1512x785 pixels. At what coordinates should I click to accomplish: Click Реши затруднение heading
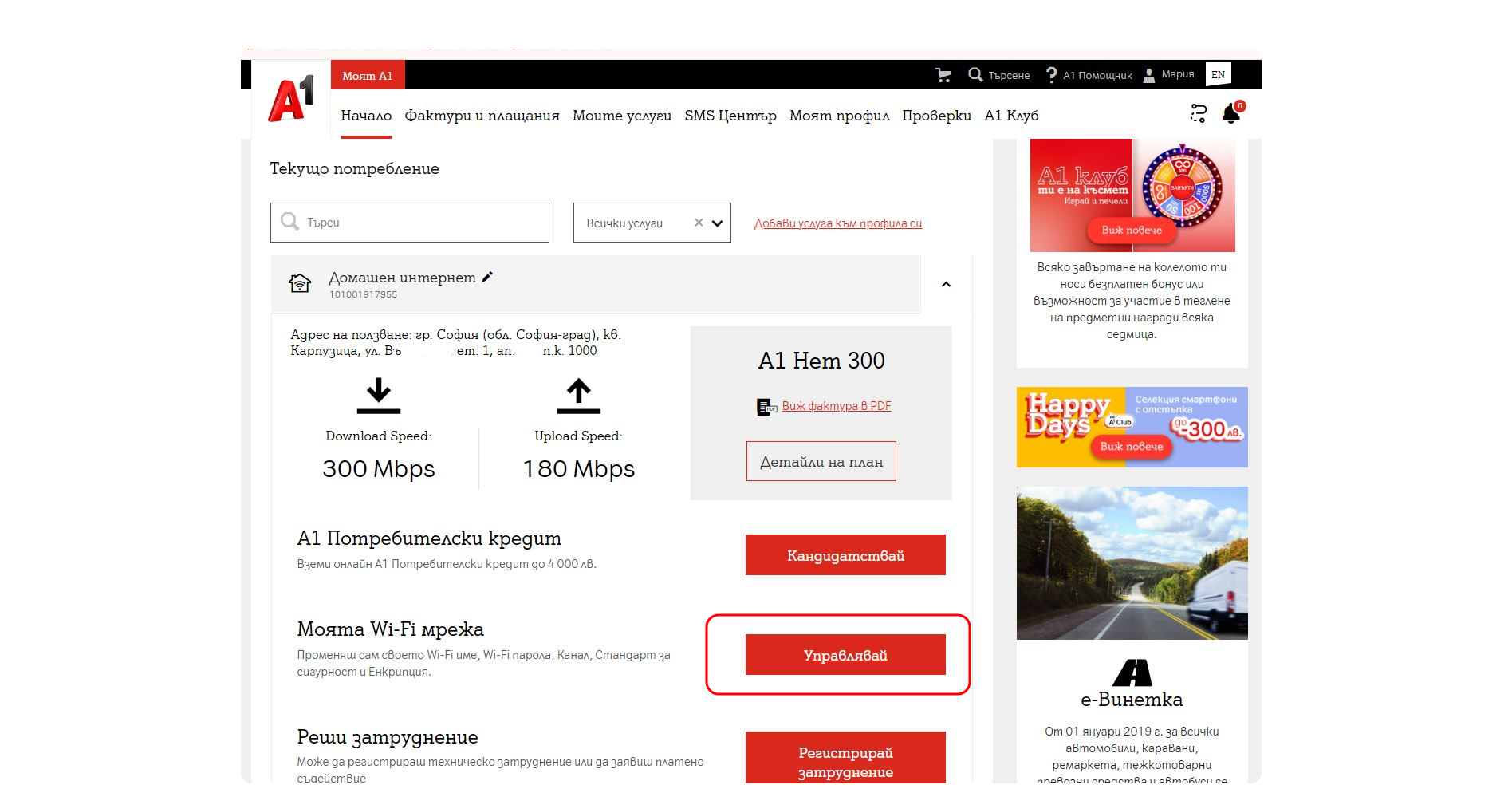pos(388,738)
